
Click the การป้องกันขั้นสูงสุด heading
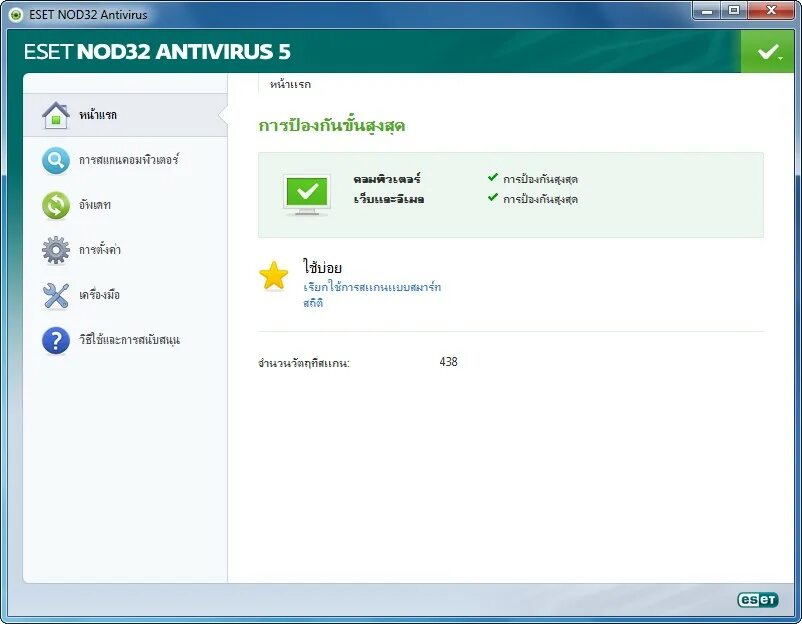click(331, 126)
